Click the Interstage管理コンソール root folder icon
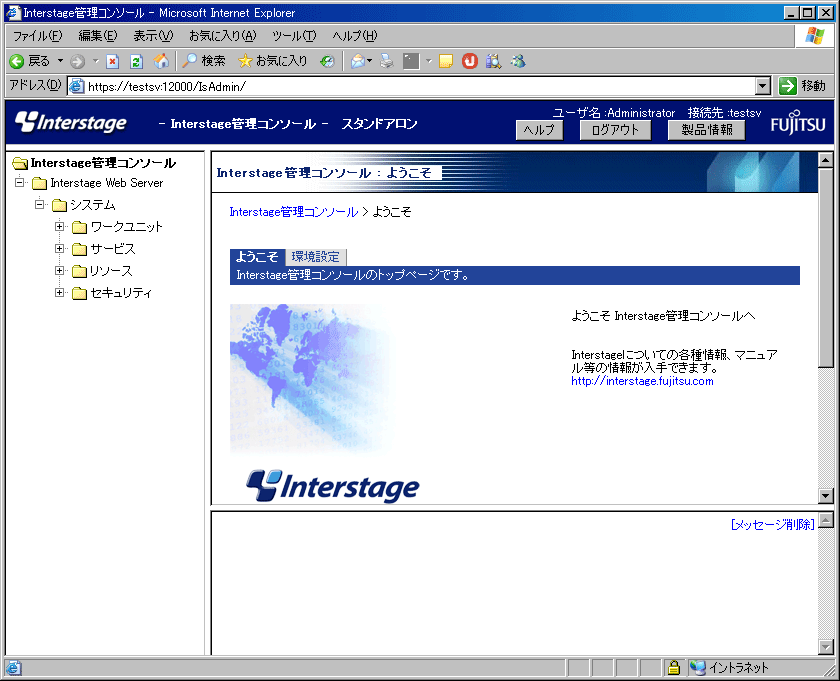Image resolution: width=840 pixels, height=681 pixels. (20, 163)
